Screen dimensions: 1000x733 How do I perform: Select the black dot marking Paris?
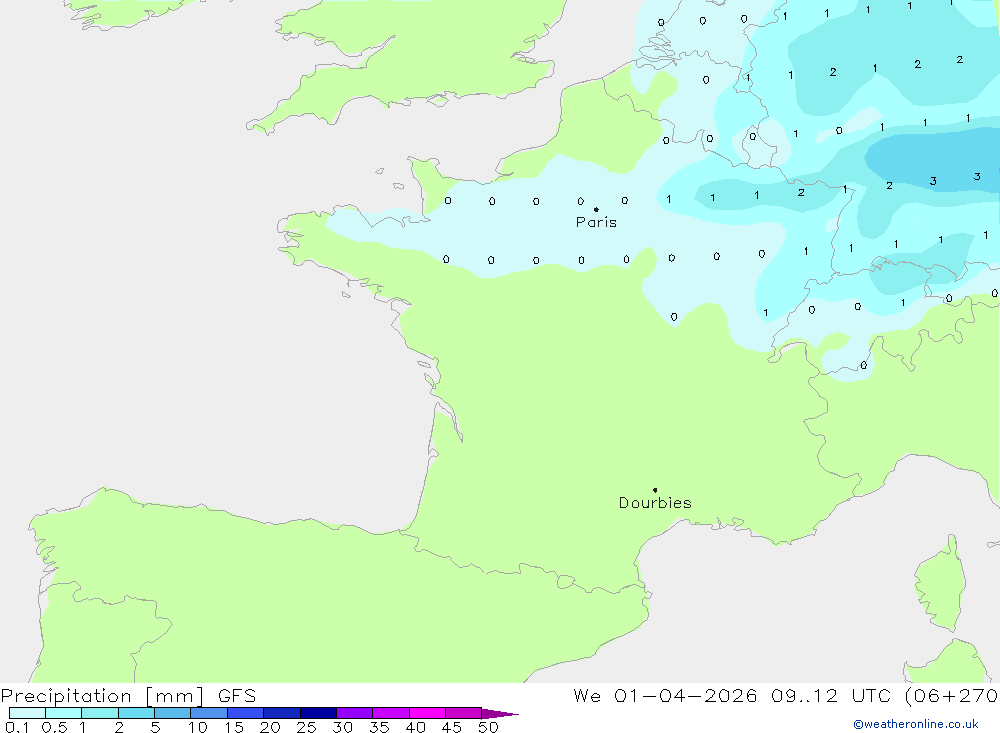click(596, 209)
